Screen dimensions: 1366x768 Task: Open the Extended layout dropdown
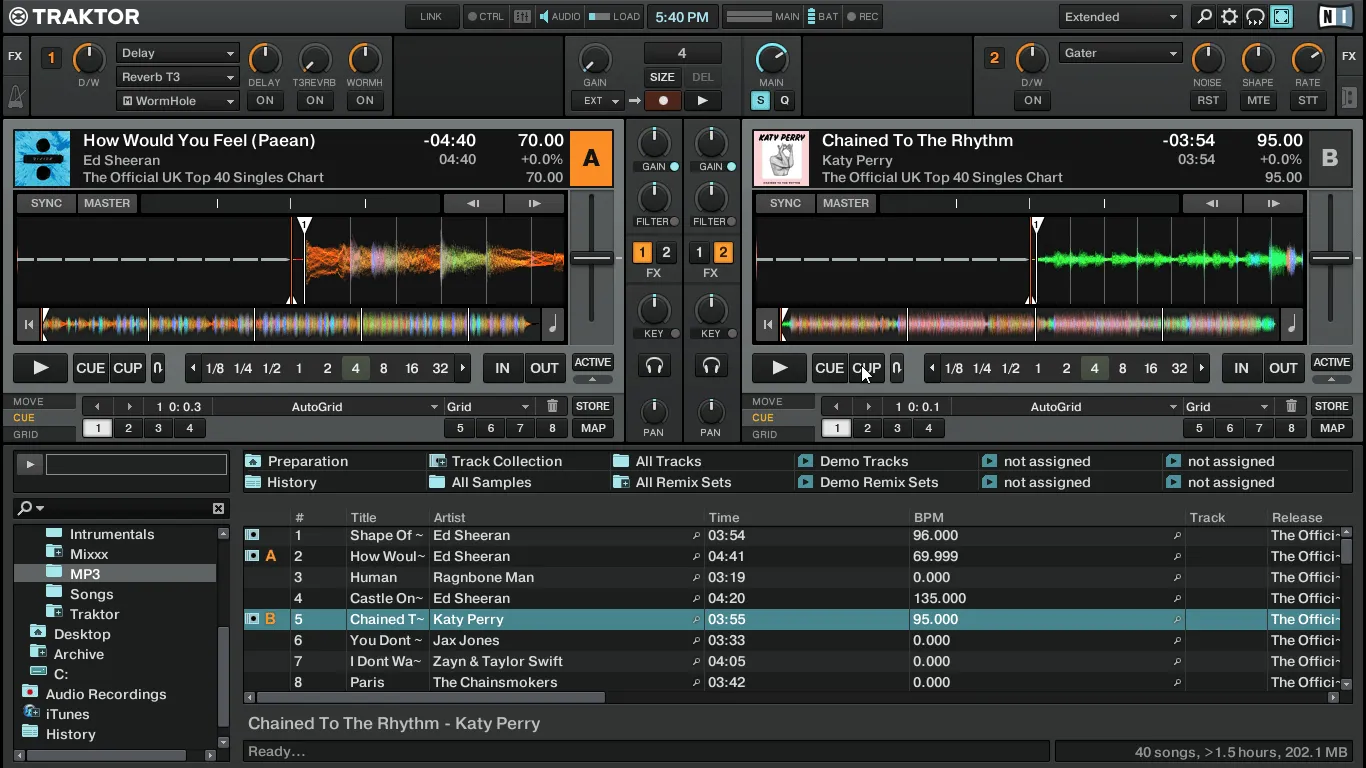pos(1119,17)
